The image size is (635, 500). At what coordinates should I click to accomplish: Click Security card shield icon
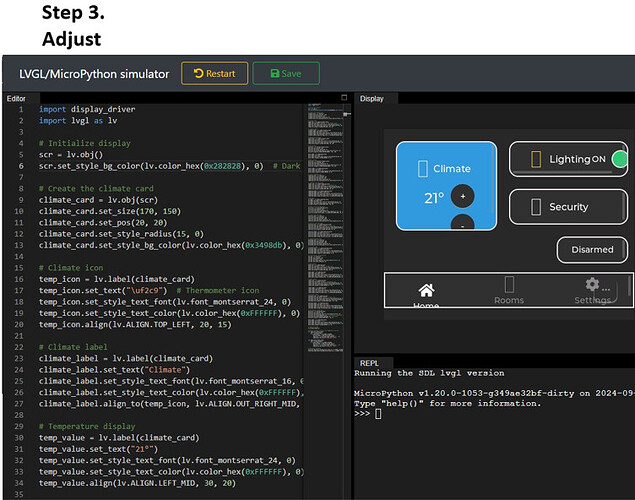tap(536, 207)
